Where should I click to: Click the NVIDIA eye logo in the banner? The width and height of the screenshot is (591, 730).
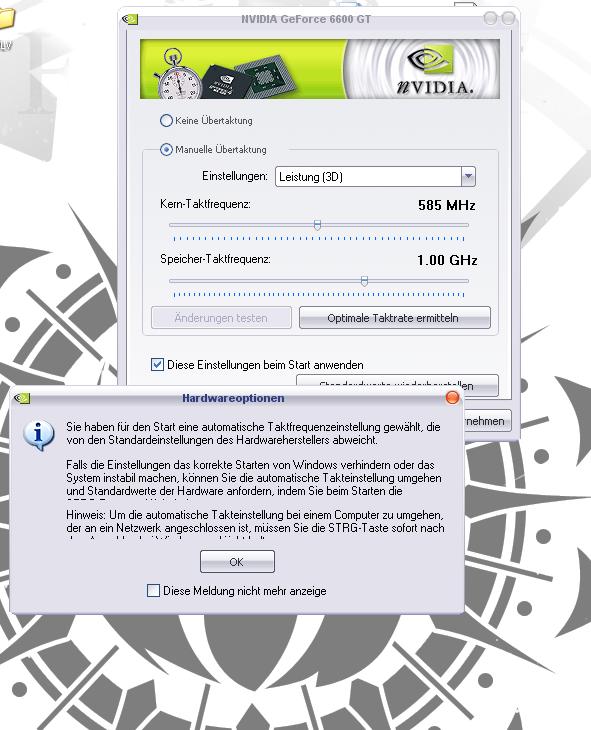(x=430, y=61)
